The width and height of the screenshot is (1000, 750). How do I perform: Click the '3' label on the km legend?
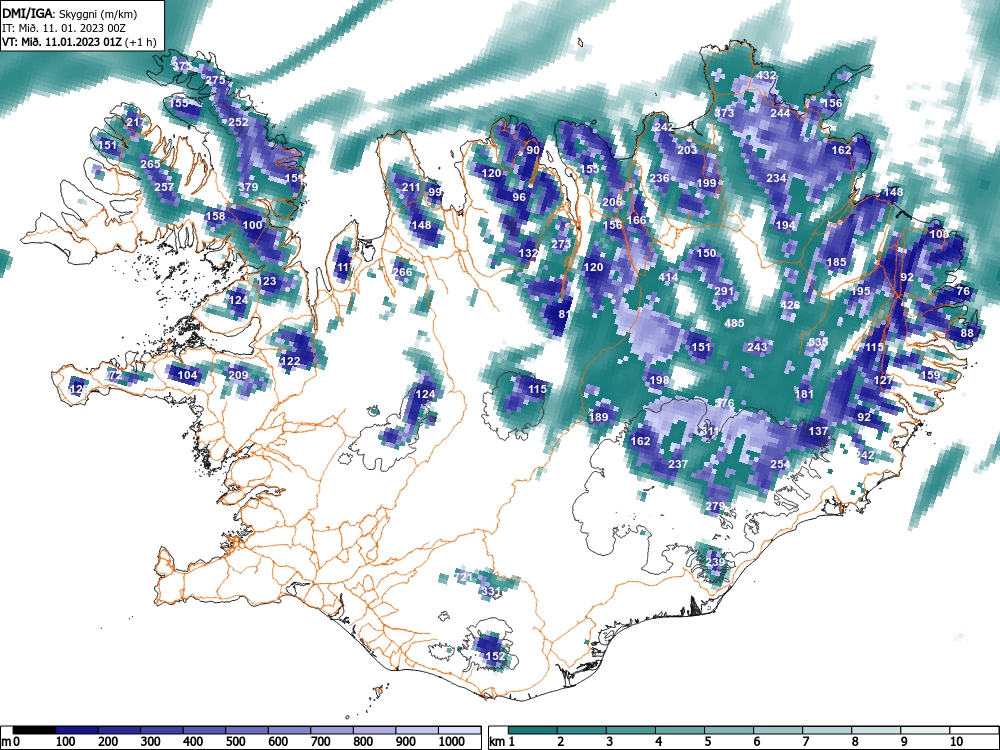[610, 742]
